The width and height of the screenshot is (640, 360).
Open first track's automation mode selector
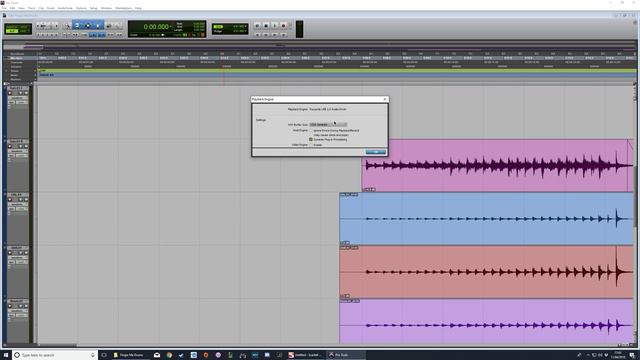(22, 102)
